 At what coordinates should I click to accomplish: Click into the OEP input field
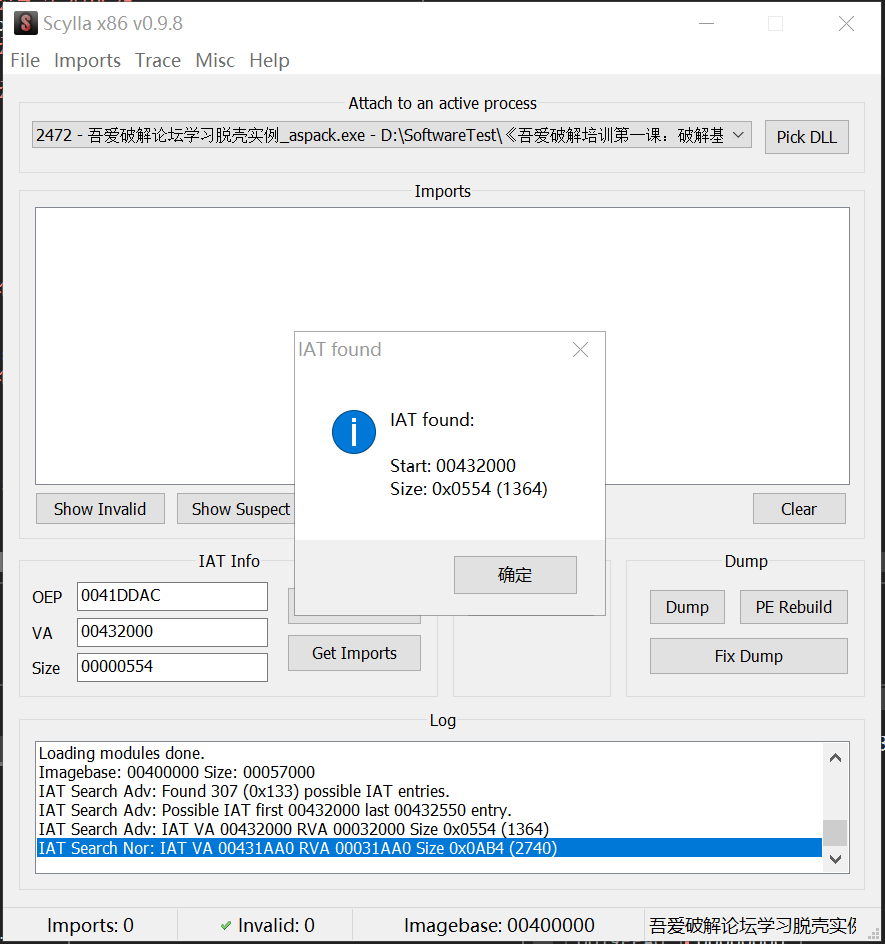point(172,596)
